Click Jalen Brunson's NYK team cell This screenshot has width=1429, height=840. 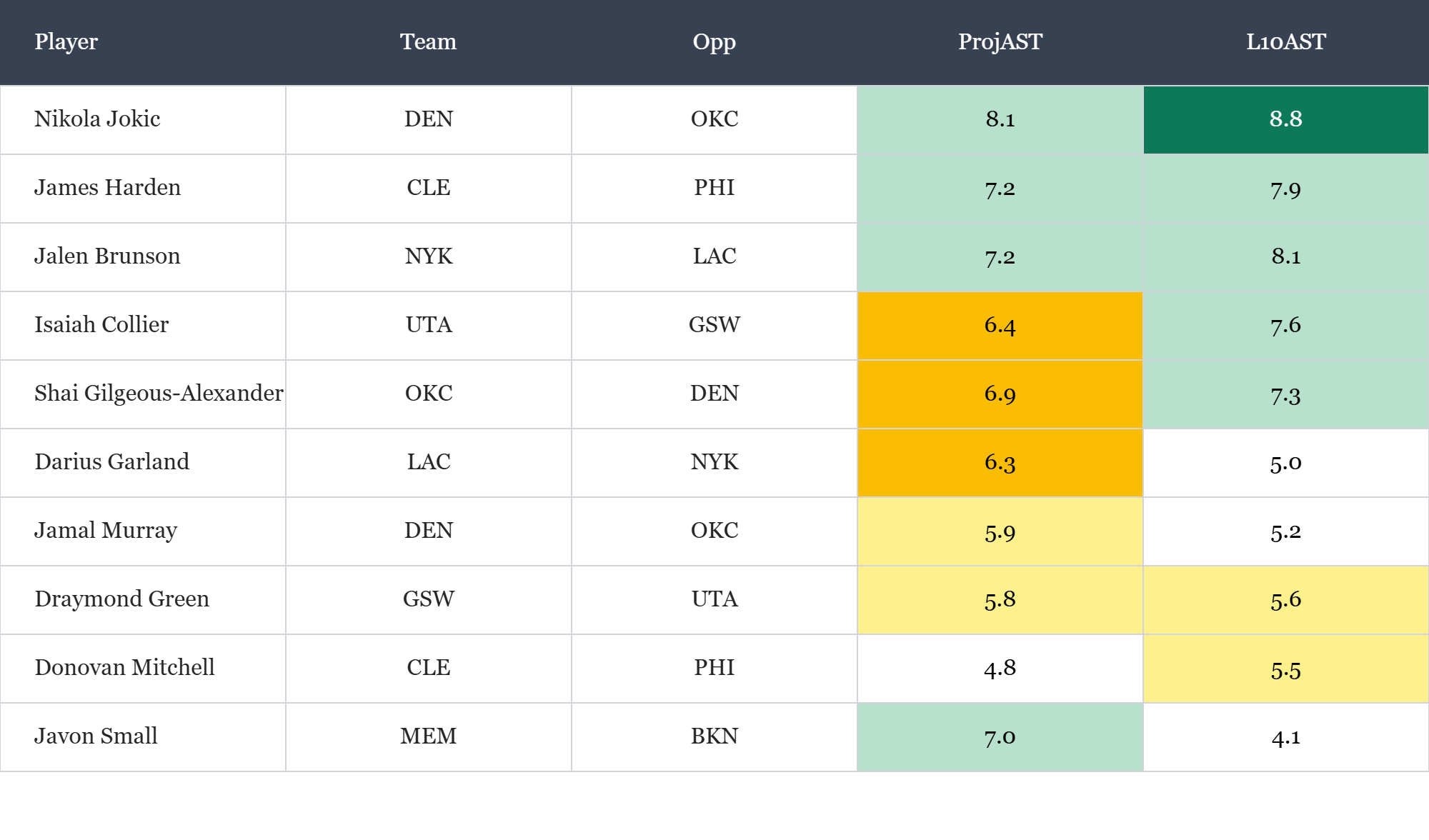coord(428,256)
